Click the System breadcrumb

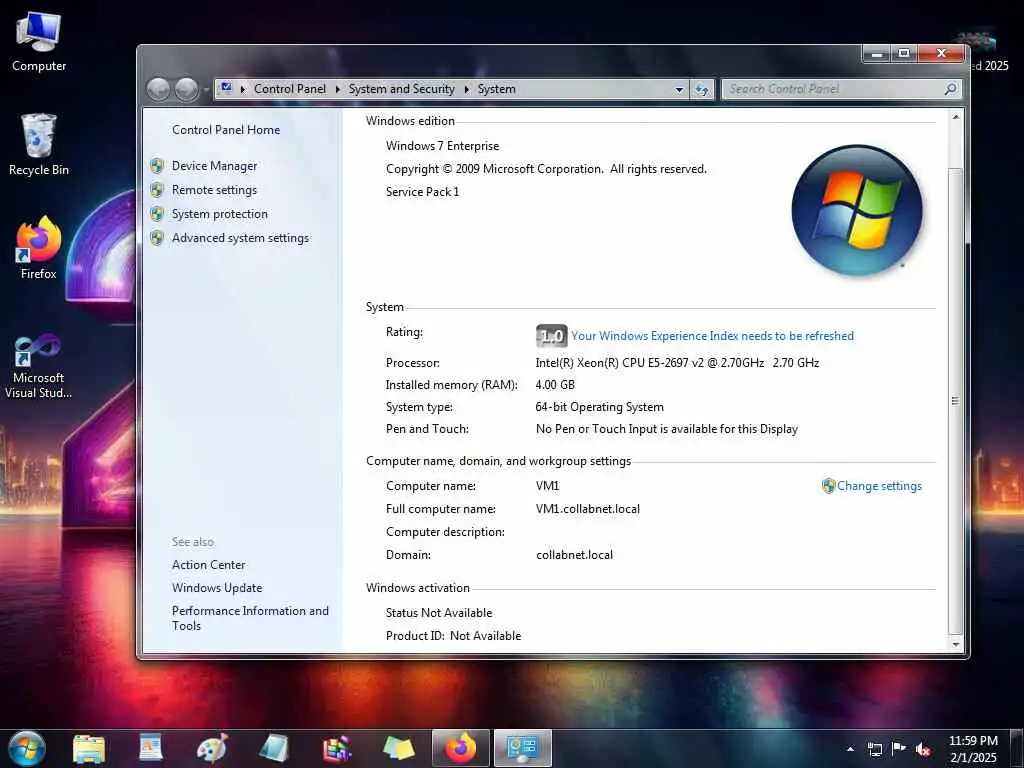496,89
